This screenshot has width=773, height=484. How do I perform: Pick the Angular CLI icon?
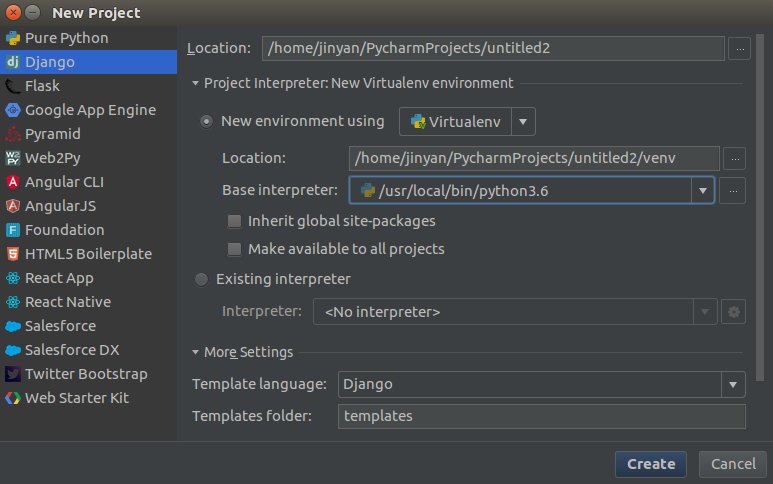tap(13, 182)
